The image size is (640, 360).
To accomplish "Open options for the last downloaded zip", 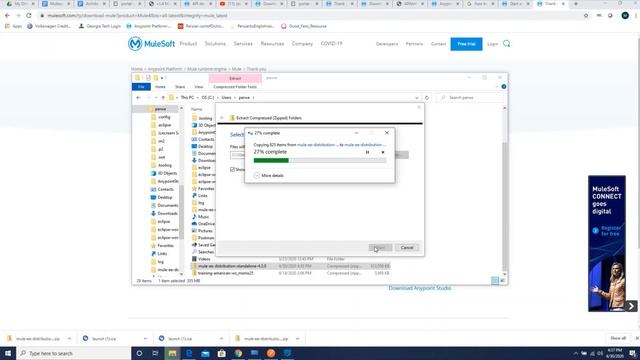I will coord(298,338).
